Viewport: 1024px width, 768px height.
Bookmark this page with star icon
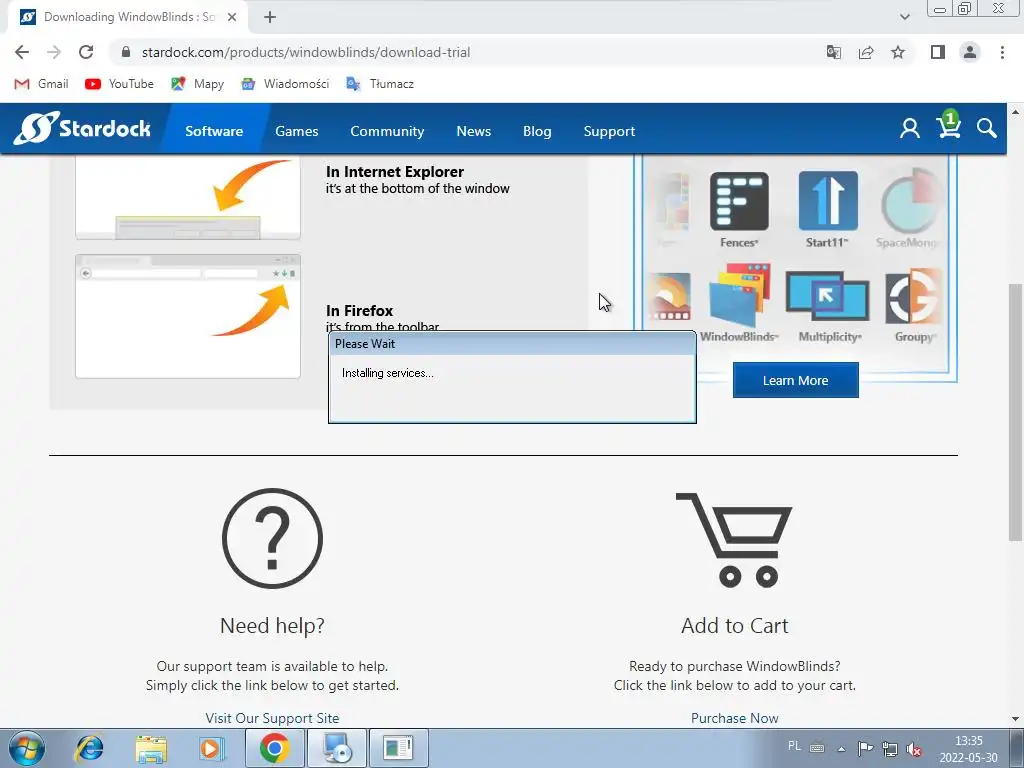[898, 52]
